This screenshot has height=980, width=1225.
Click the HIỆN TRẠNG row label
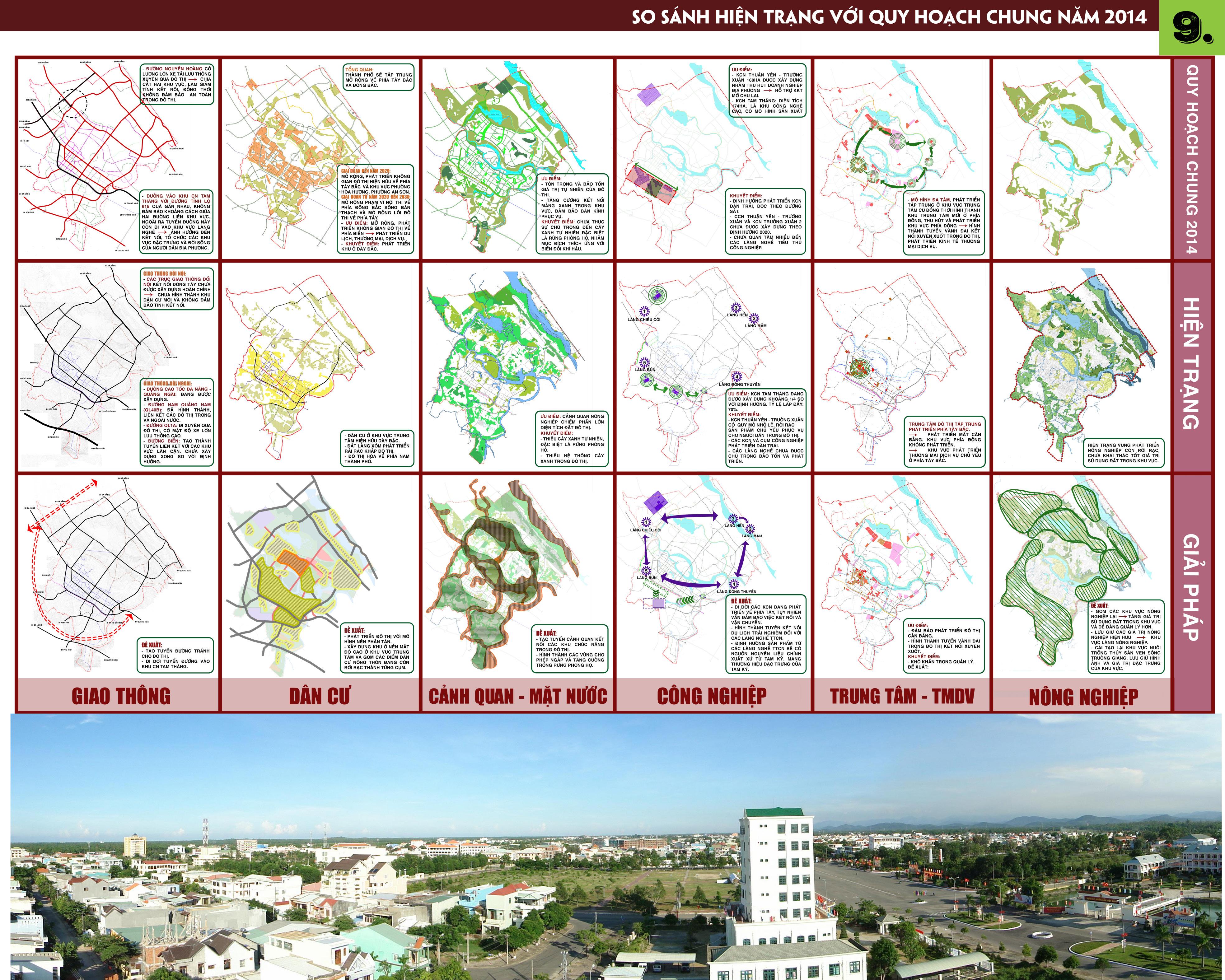[1191, 364]
